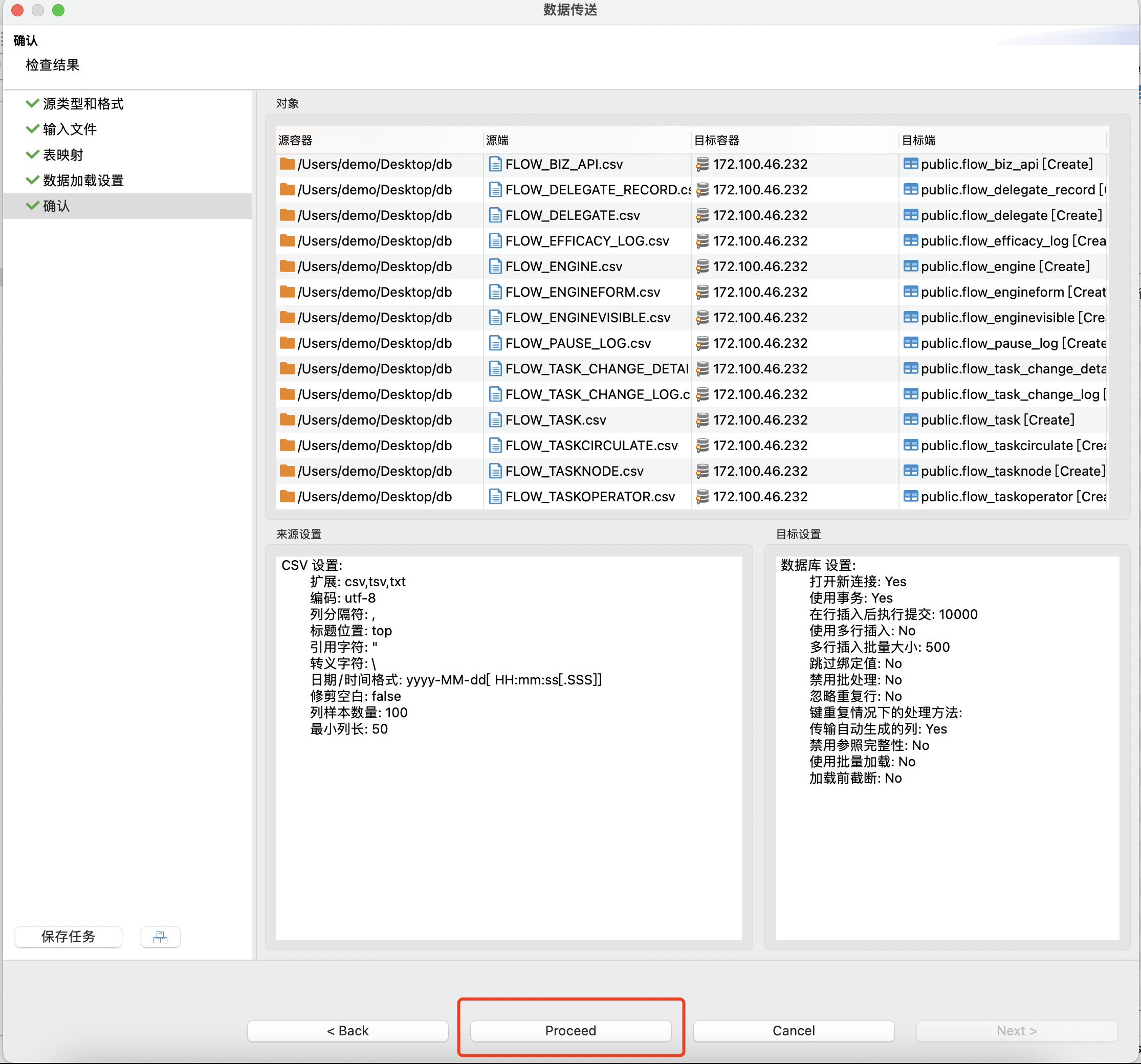Select the FLOW_ENGINEVISIBLE.csv source row

click(x=587, y=318)
